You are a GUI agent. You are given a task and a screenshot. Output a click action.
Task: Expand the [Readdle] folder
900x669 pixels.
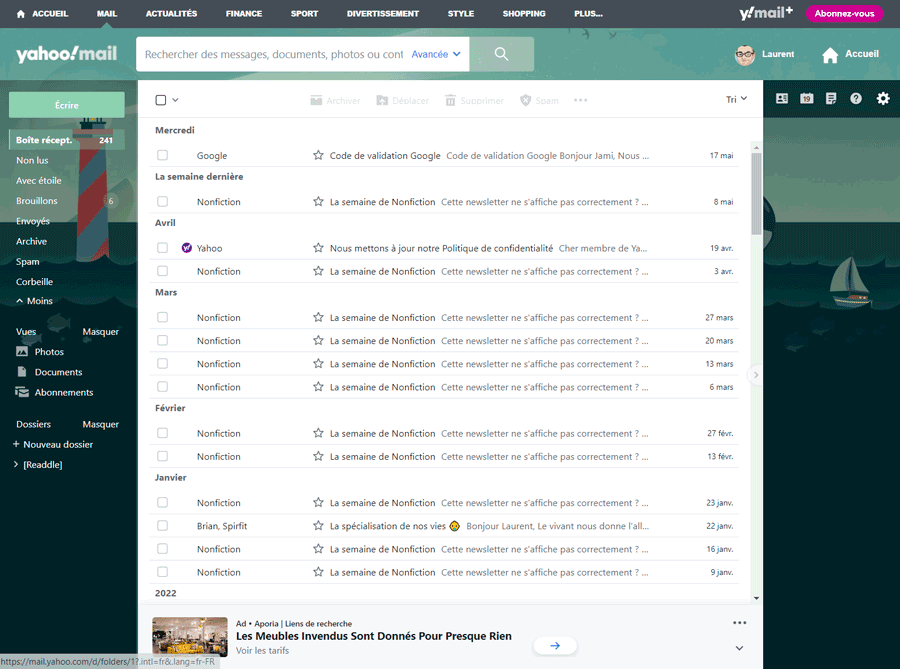tap(16, 465)
